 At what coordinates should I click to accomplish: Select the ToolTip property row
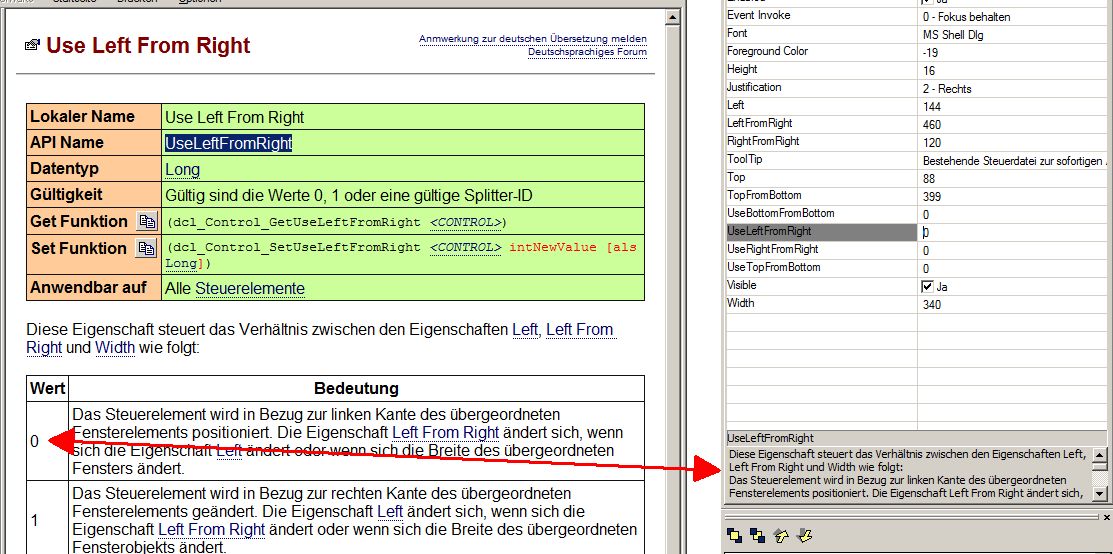[916, 160]
